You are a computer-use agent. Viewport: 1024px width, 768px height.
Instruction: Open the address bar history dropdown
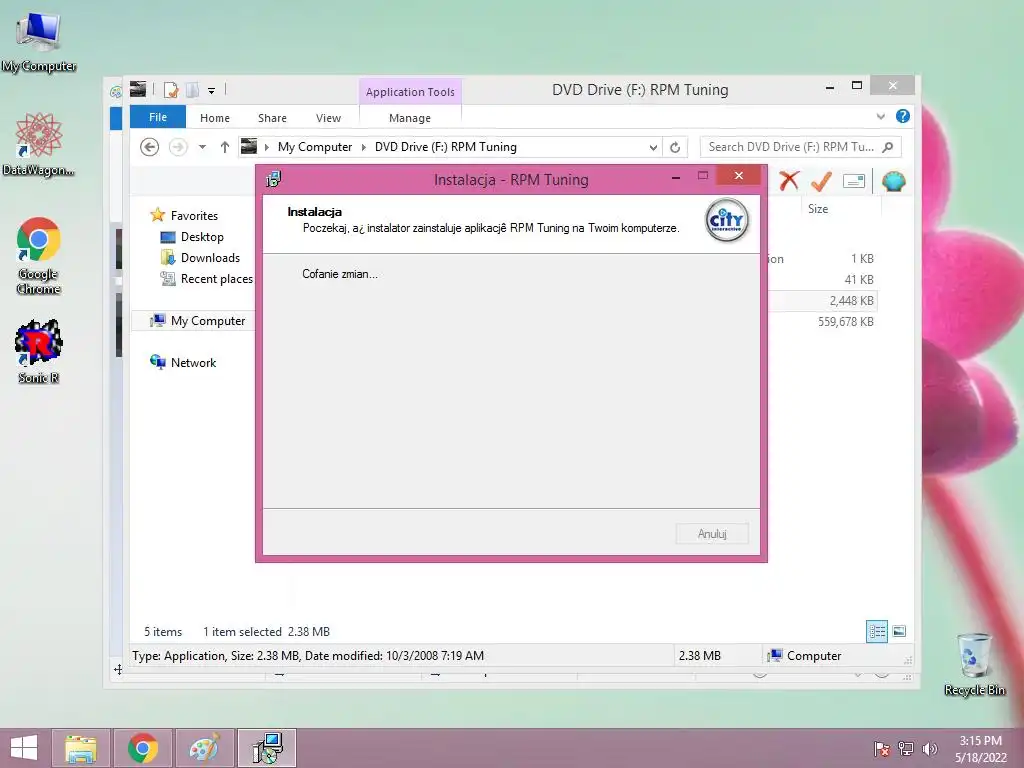tap(652, 148)
